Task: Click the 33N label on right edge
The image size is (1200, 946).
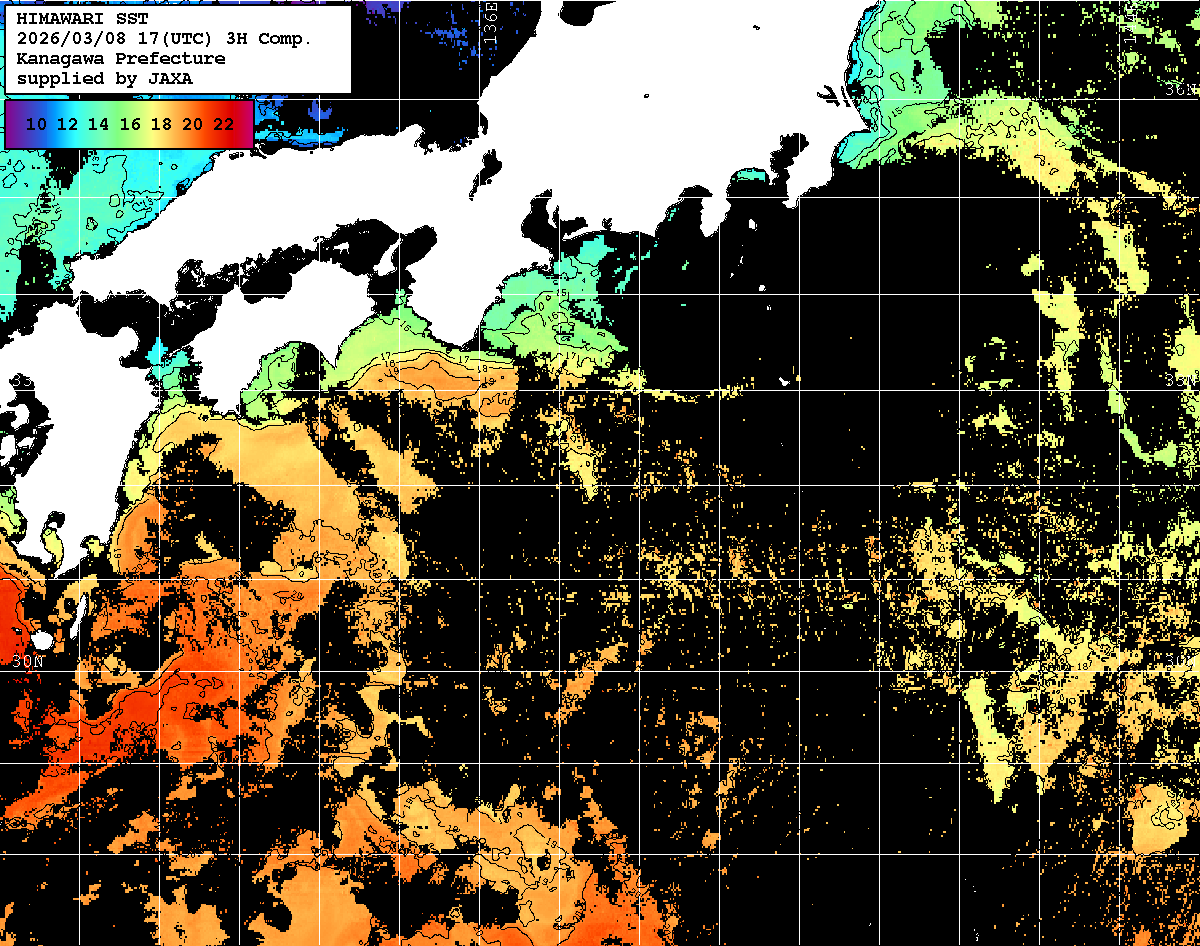Action: (x=1182, y=382)
